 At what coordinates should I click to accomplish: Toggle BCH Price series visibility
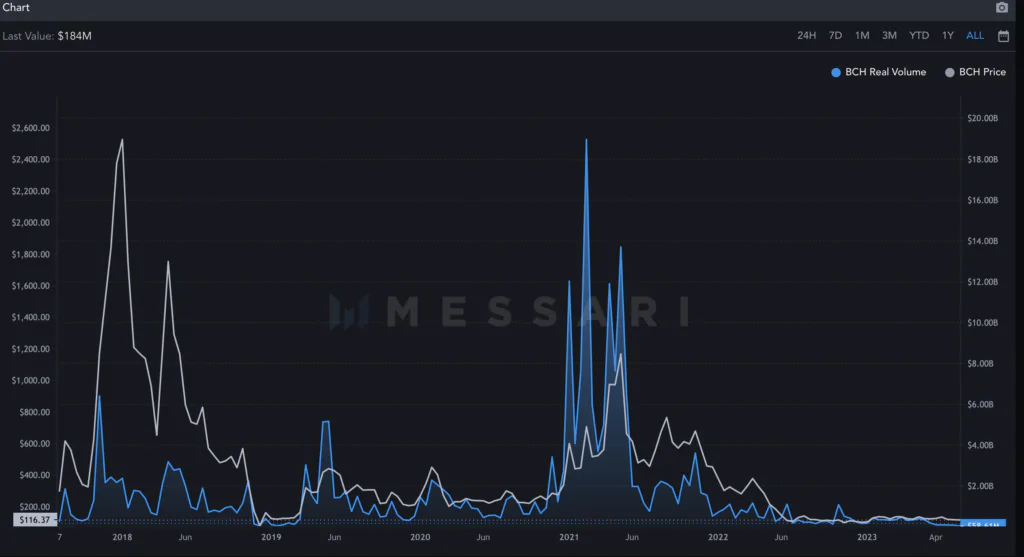point(975,72)
